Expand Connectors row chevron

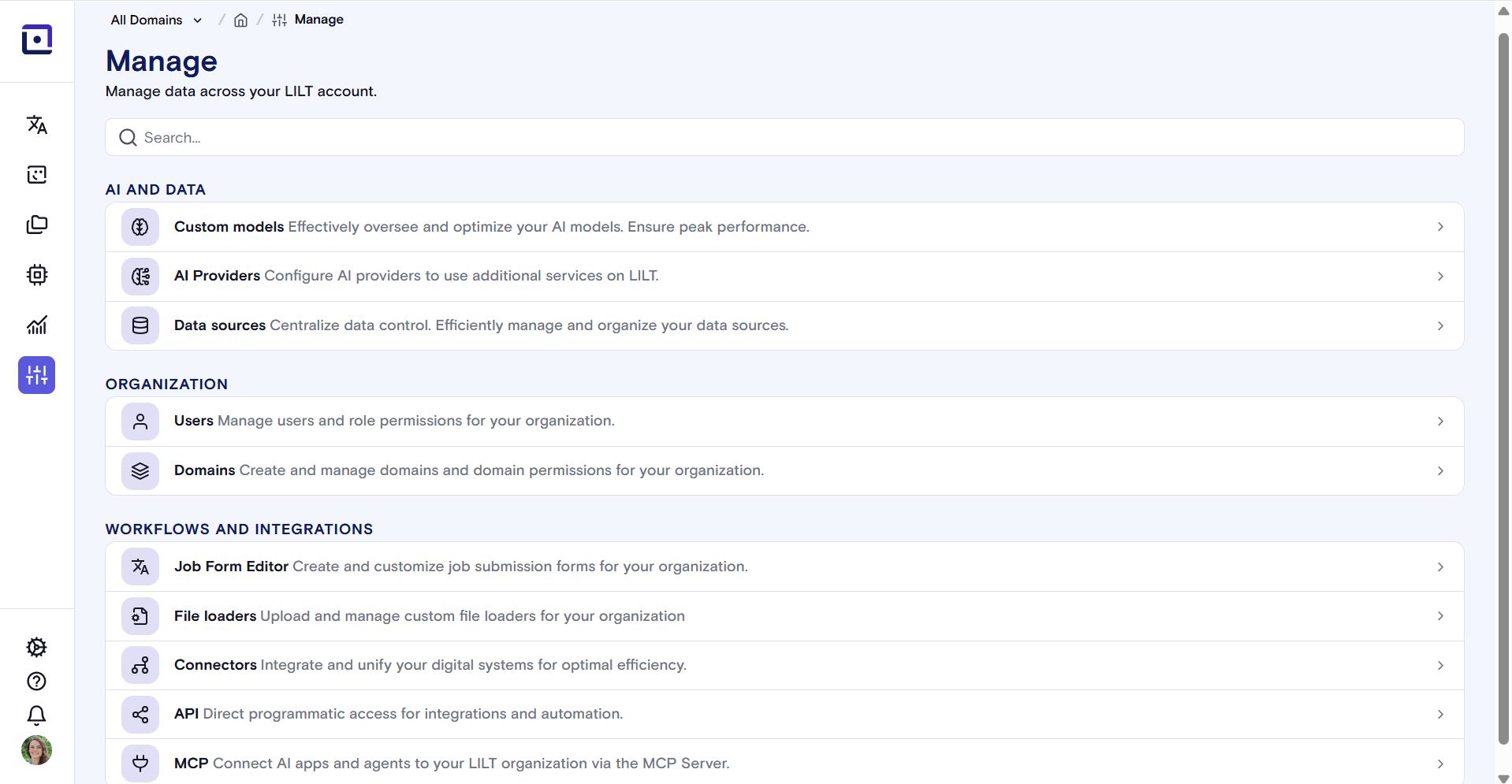(x=1440, y=666)
